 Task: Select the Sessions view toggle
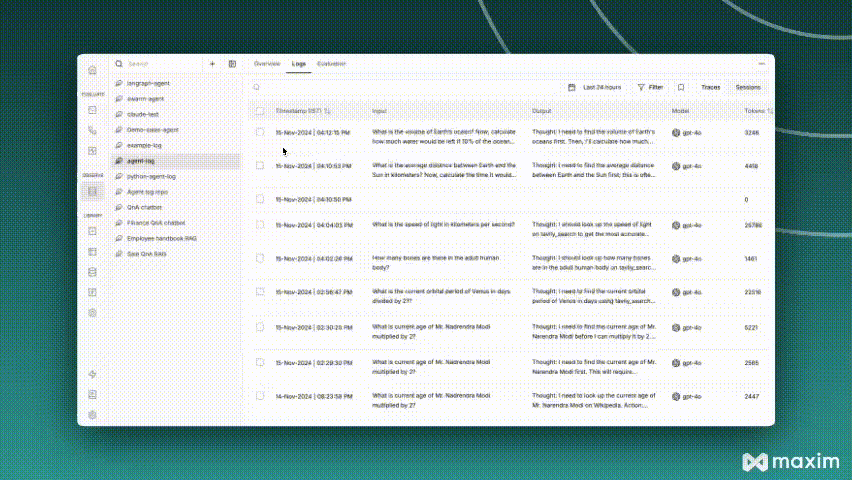pyautogui.click(x=748, y=87)
